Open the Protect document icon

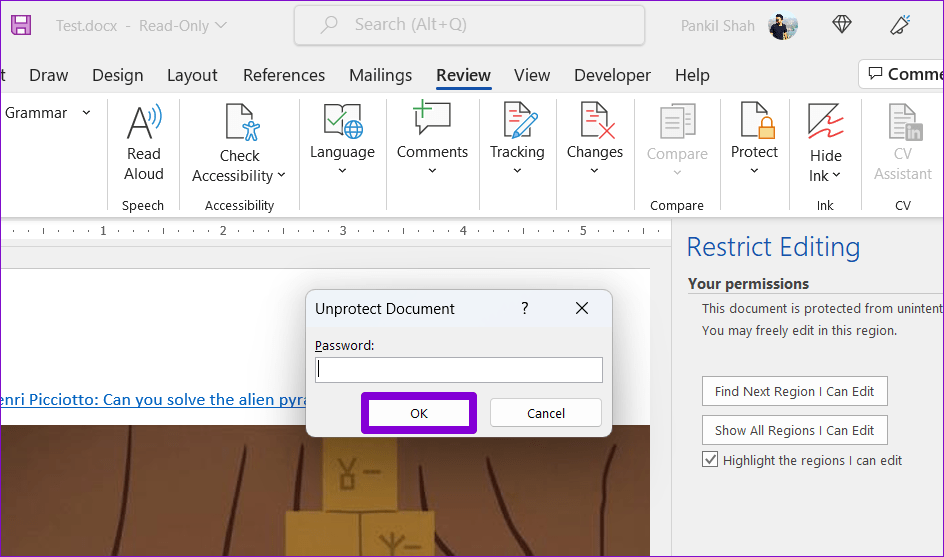click(x=754, y=122)
